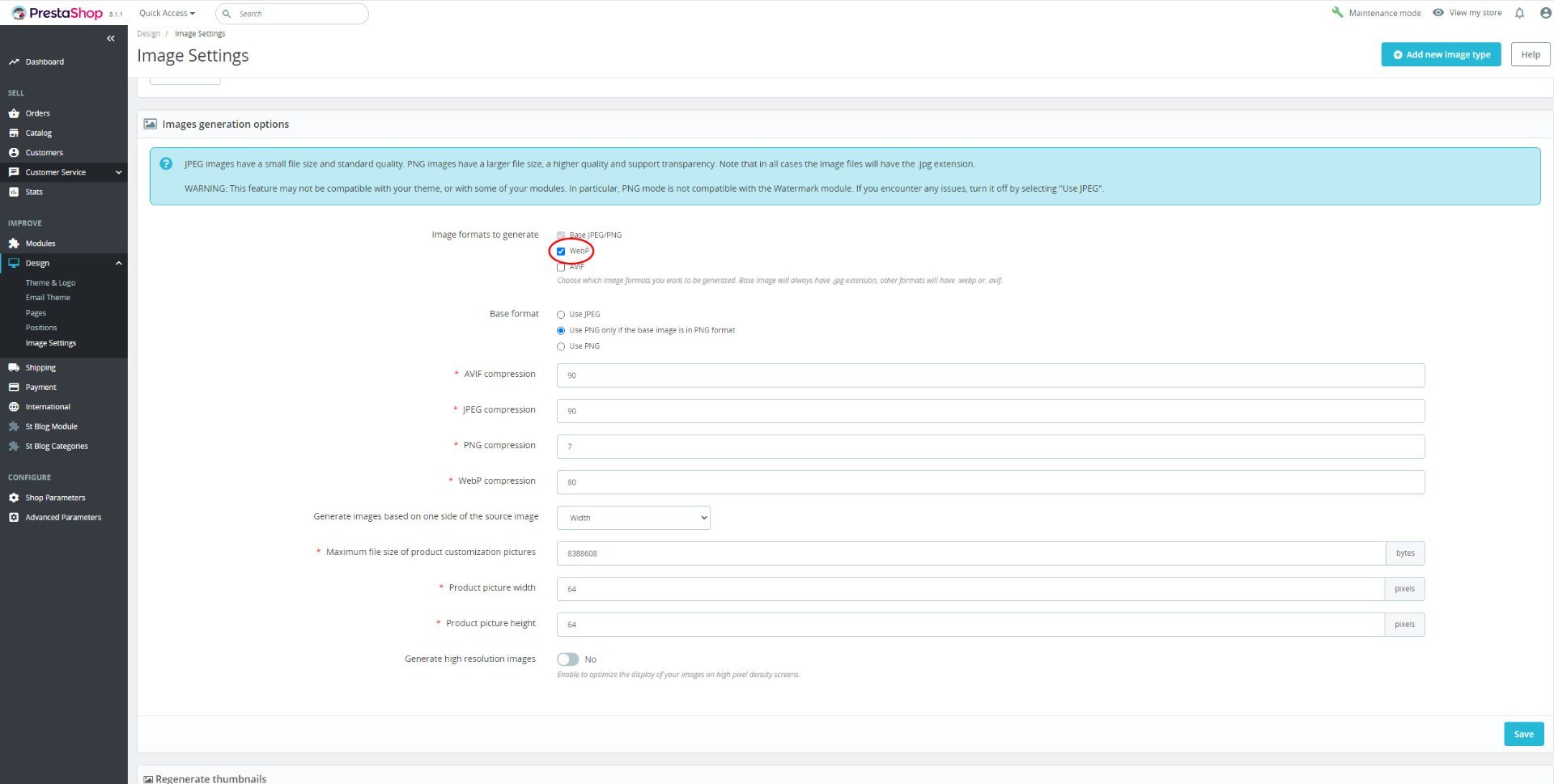Click the Design monitor icon

(x=14, y=263)
